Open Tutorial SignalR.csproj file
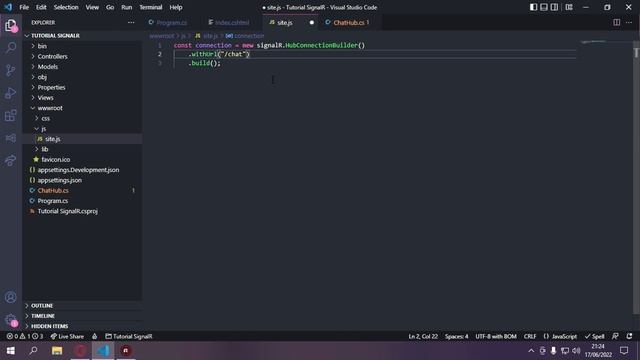Image resolution: width=640 pixels, height=360 pixels. [82, 211]
